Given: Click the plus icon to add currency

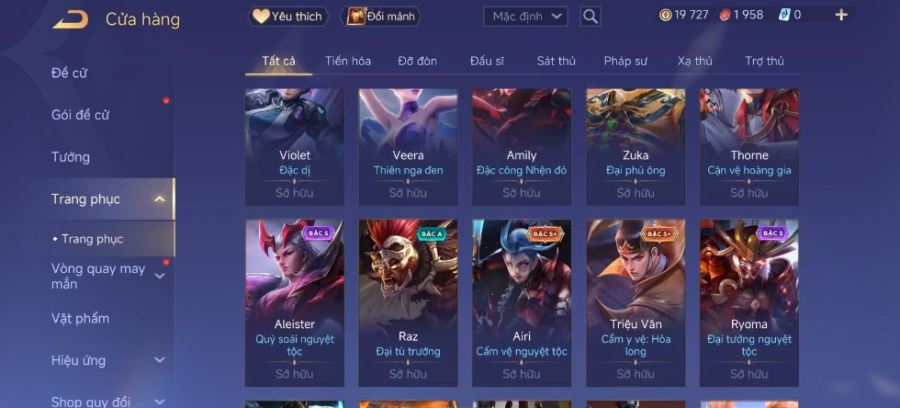Looking at the screenshot, I should pos(841,15).
